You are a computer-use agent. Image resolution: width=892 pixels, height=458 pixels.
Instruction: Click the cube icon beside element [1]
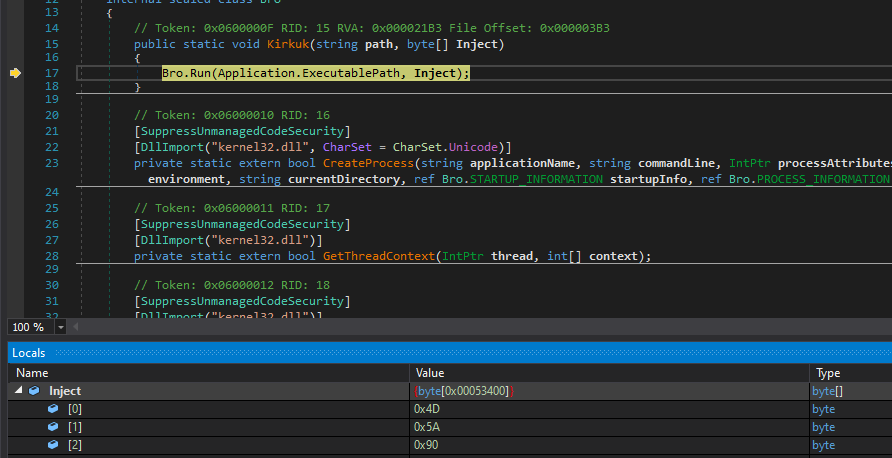pyautogui.click(x=53, y=427)
